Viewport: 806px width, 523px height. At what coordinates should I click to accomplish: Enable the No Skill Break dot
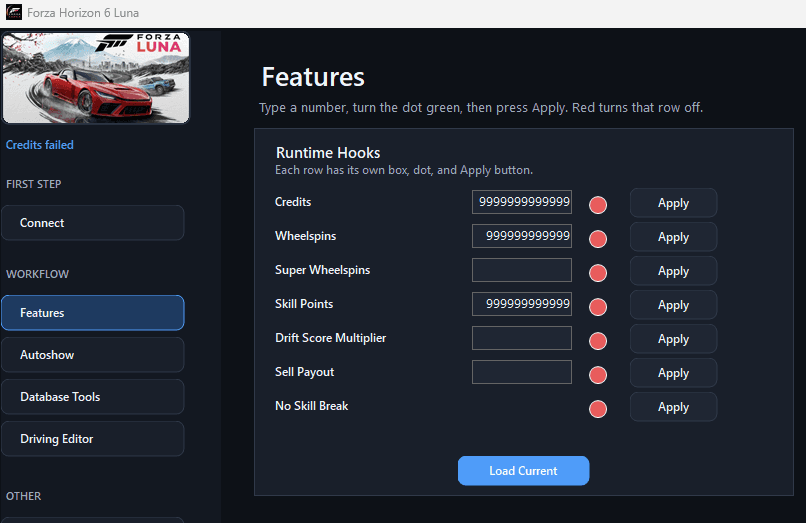598,409
